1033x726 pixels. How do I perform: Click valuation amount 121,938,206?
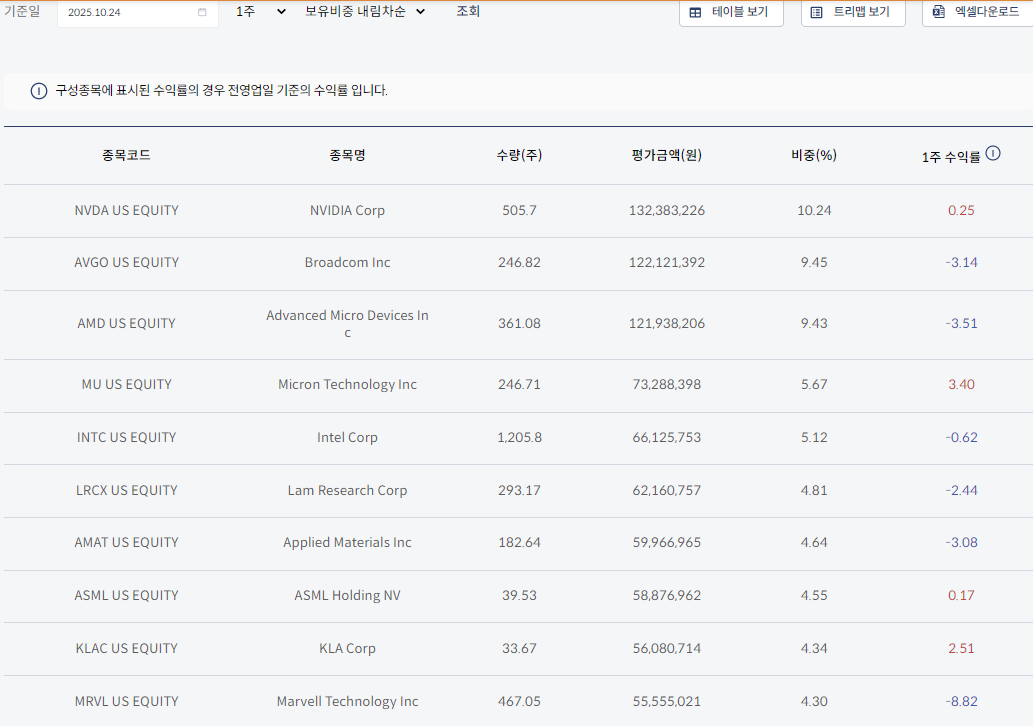tap(667, 323)
